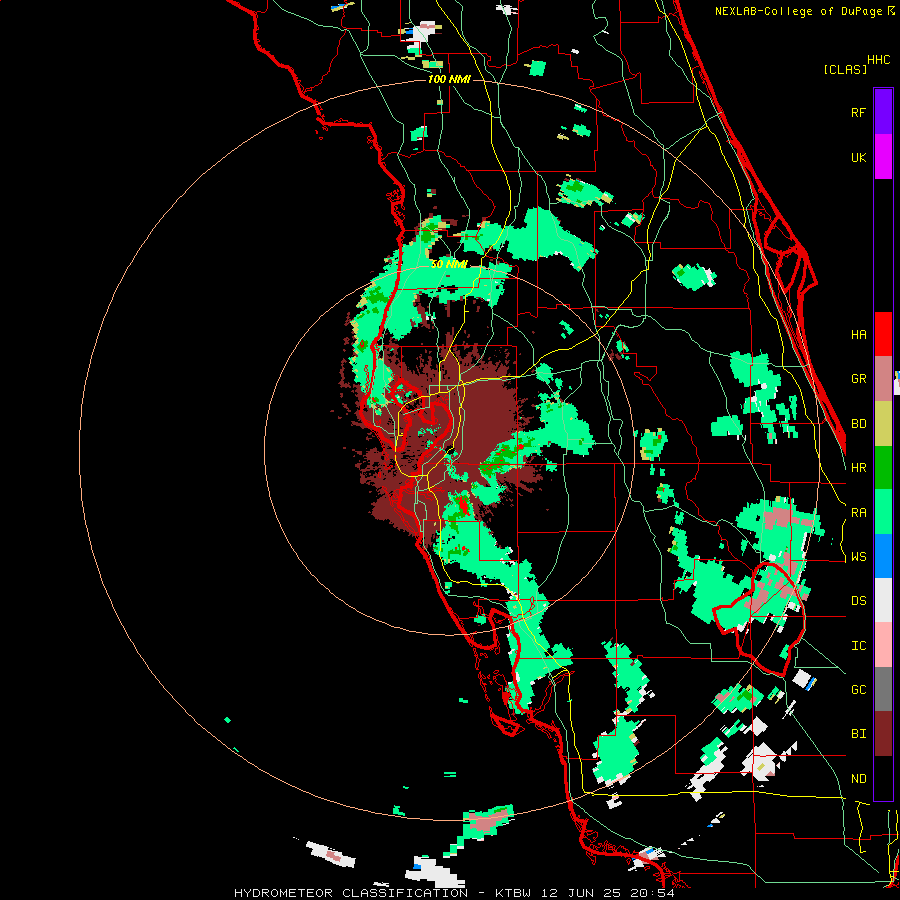Pick the light green RA rain swatch

(x=883, y=512)
